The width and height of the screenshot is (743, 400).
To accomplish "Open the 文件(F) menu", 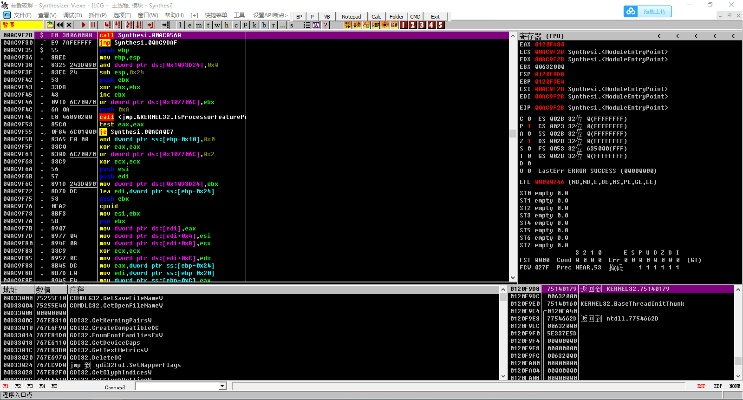I will click(20, 17).
